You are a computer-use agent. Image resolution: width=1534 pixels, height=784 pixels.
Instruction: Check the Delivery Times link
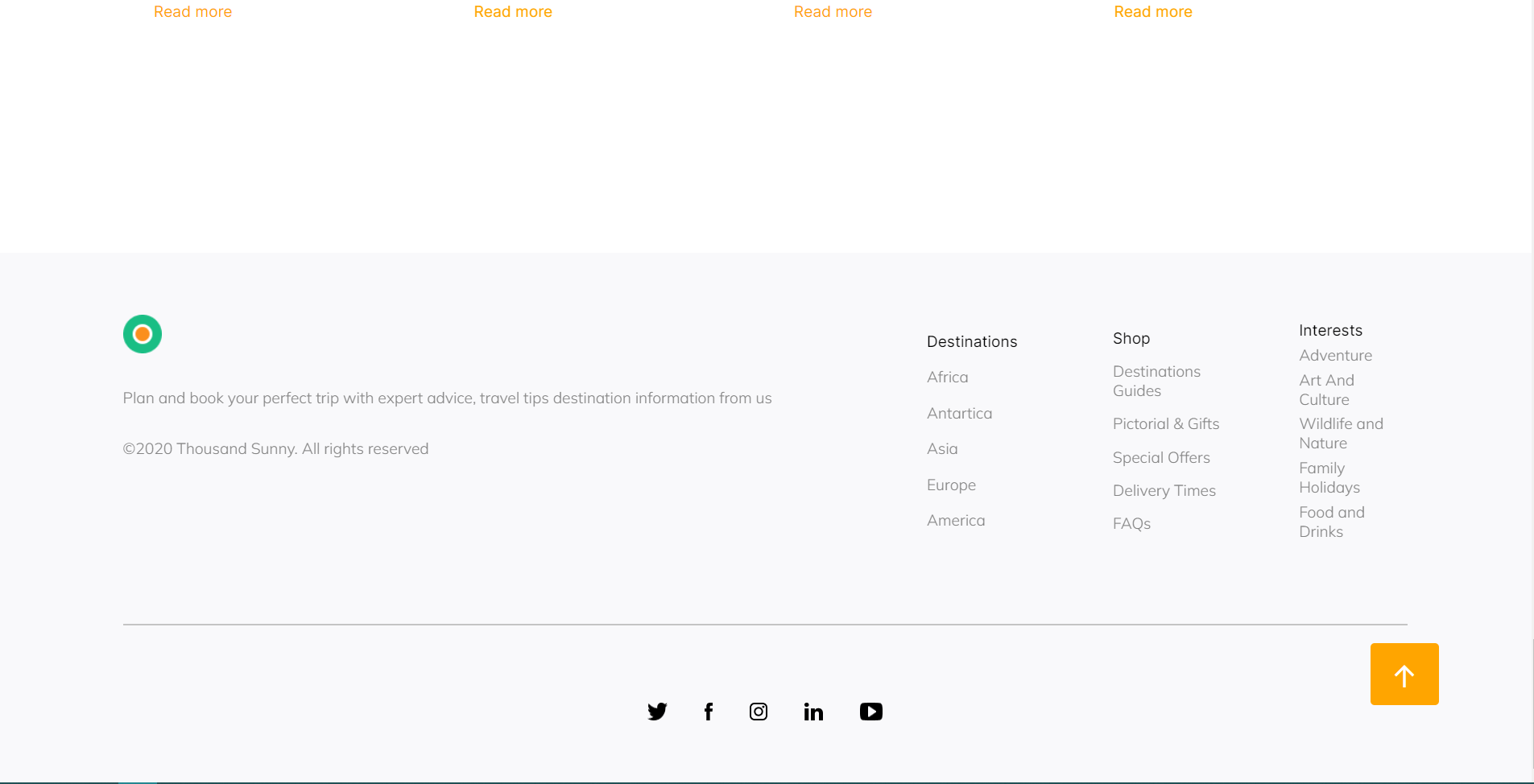coord(1164,491)
